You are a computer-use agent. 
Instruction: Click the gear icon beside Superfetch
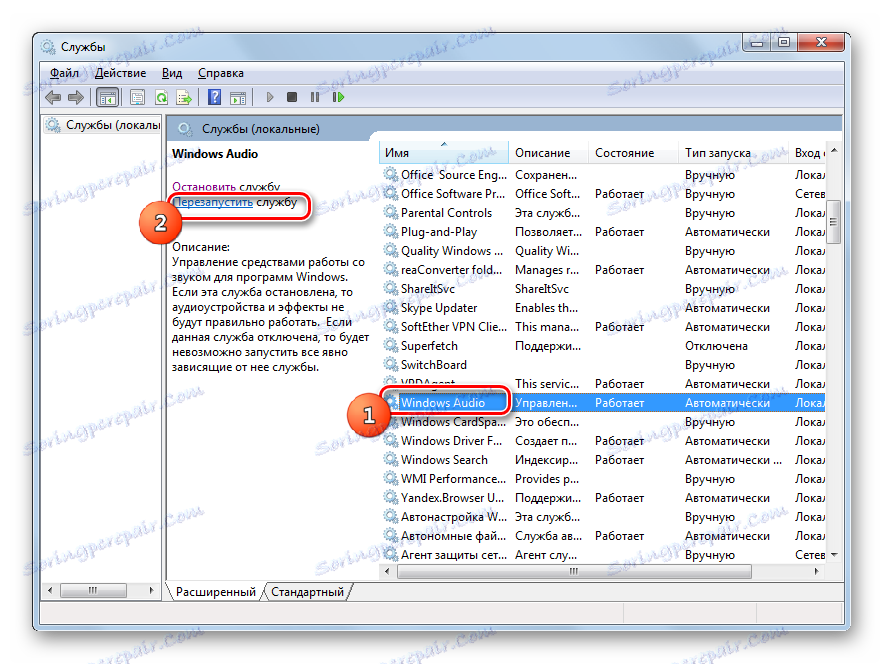[x=391, y=346]
